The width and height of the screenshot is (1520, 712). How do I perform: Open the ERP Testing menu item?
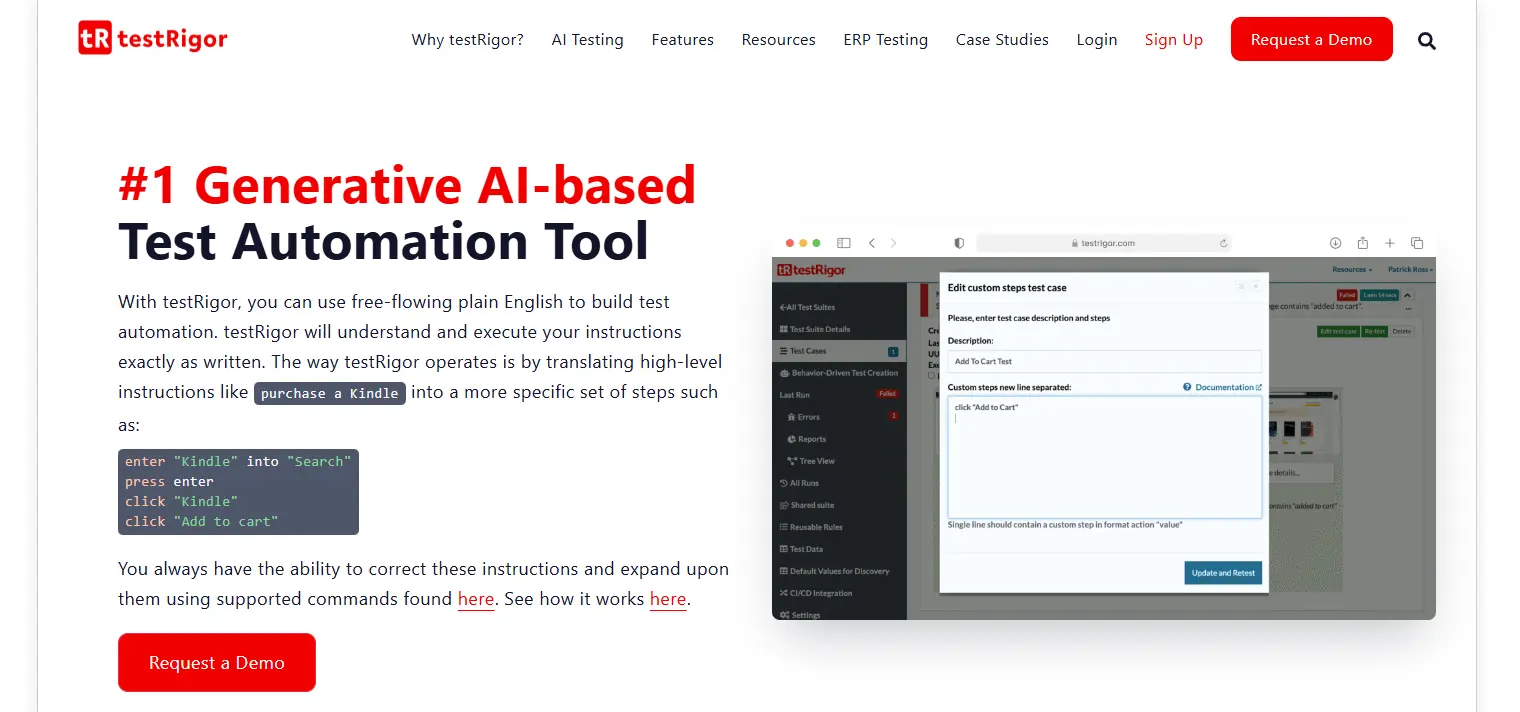tap(885, 39)
